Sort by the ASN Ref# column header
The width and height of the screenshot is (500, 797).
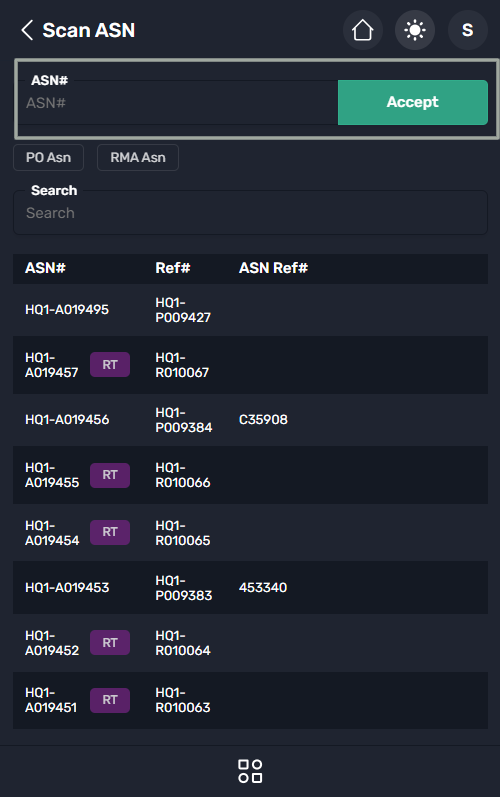273,268
